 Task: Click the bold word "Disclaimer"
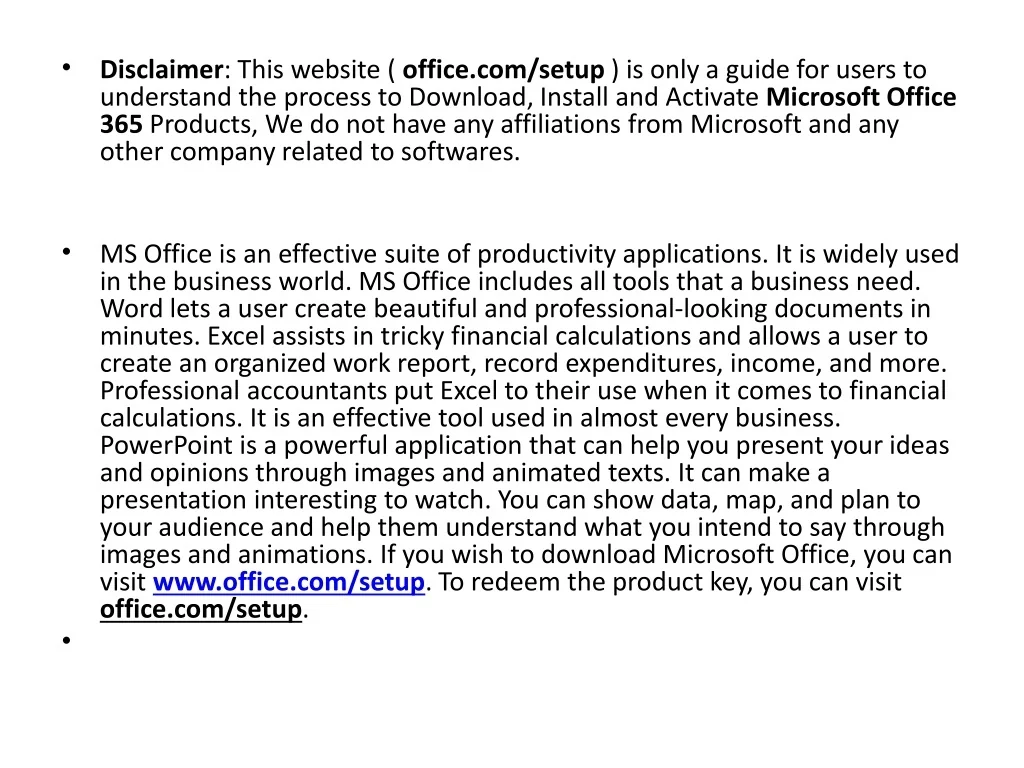click(162, 70)
